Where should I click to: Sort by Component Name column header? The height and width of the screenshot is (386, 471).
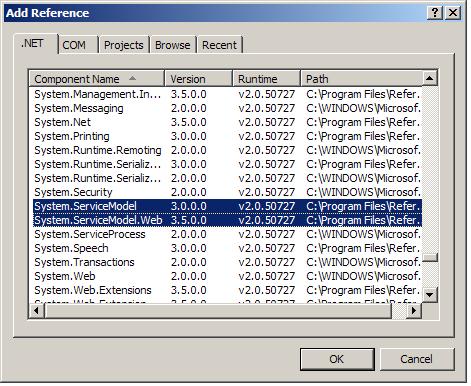pyautogui.click(x=97, y=79)
